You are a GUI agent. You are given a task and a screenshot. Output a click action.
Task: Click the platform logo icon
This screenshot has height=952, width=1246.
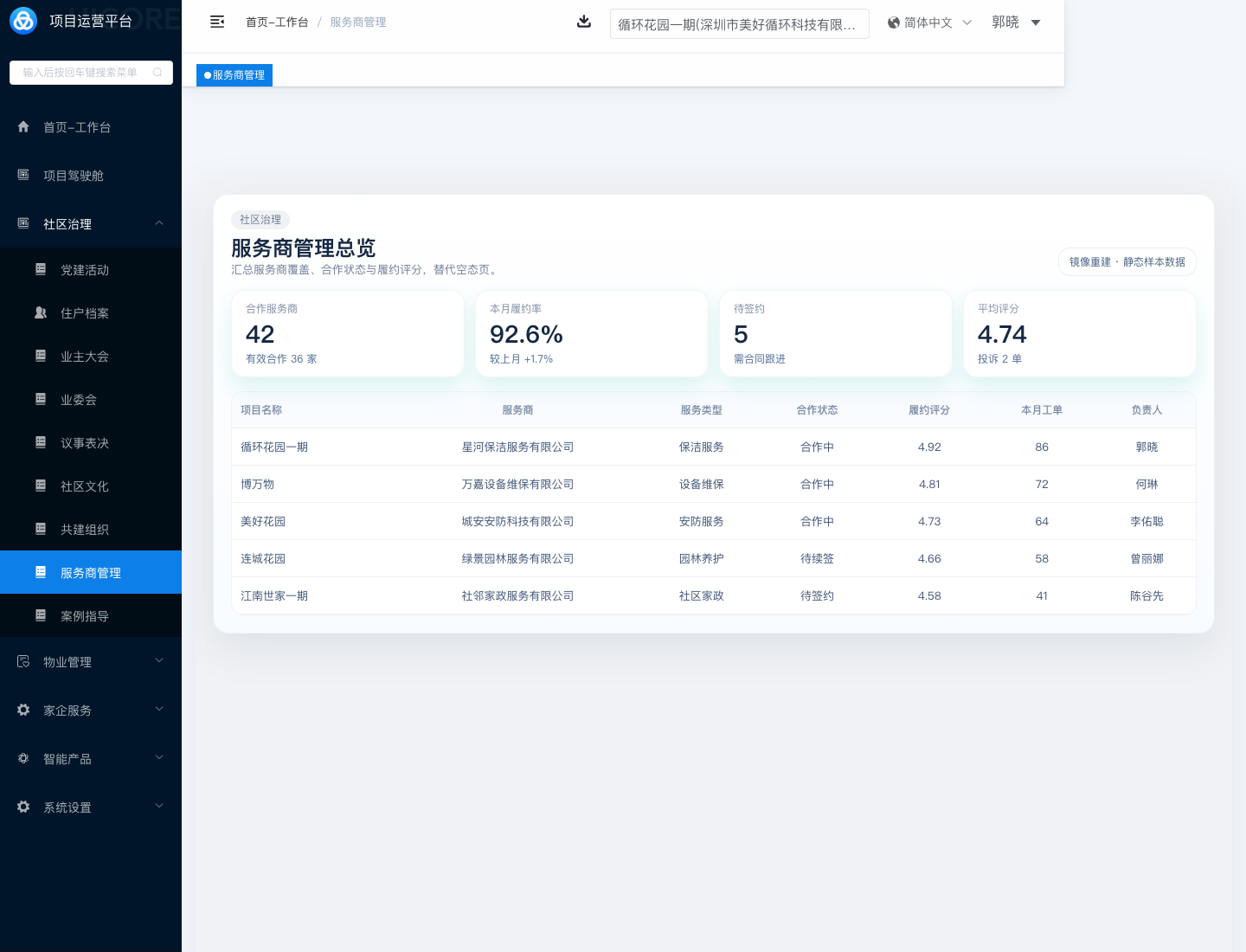coord(23,21)
